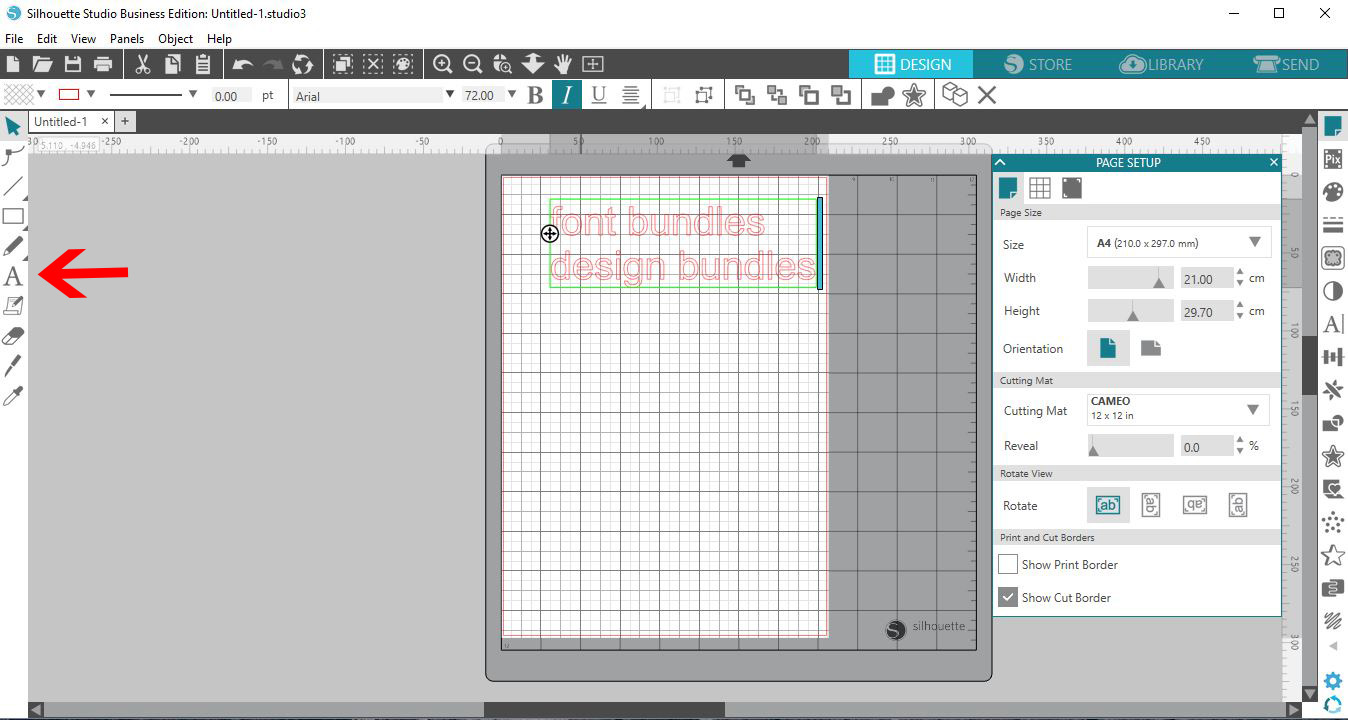
Task: Open the Panels menu
Action: click(127, 39)
